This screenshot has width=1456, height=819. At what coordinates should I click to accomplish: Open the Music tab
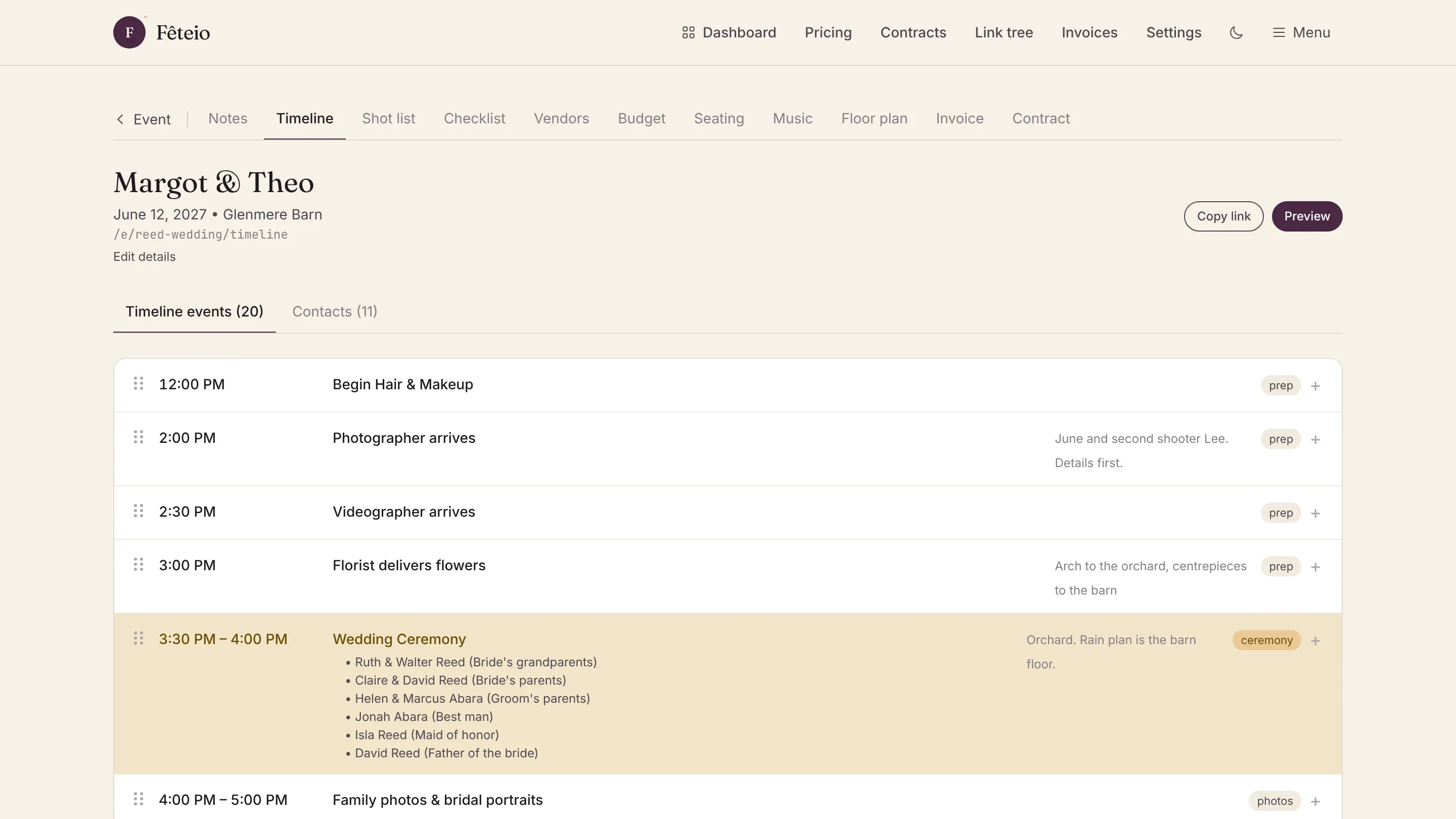click(792, 119)
